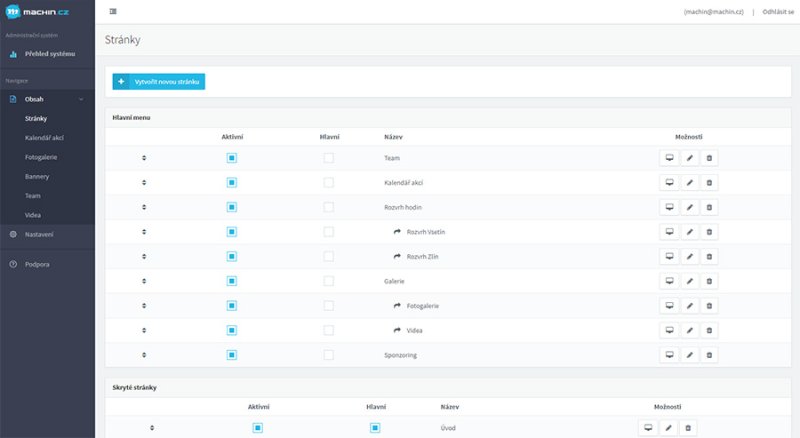Delete the Rozvrh Zlín page via trash icon
The image size is (800, 438).
pyautogui.click(x=709, y=257)
